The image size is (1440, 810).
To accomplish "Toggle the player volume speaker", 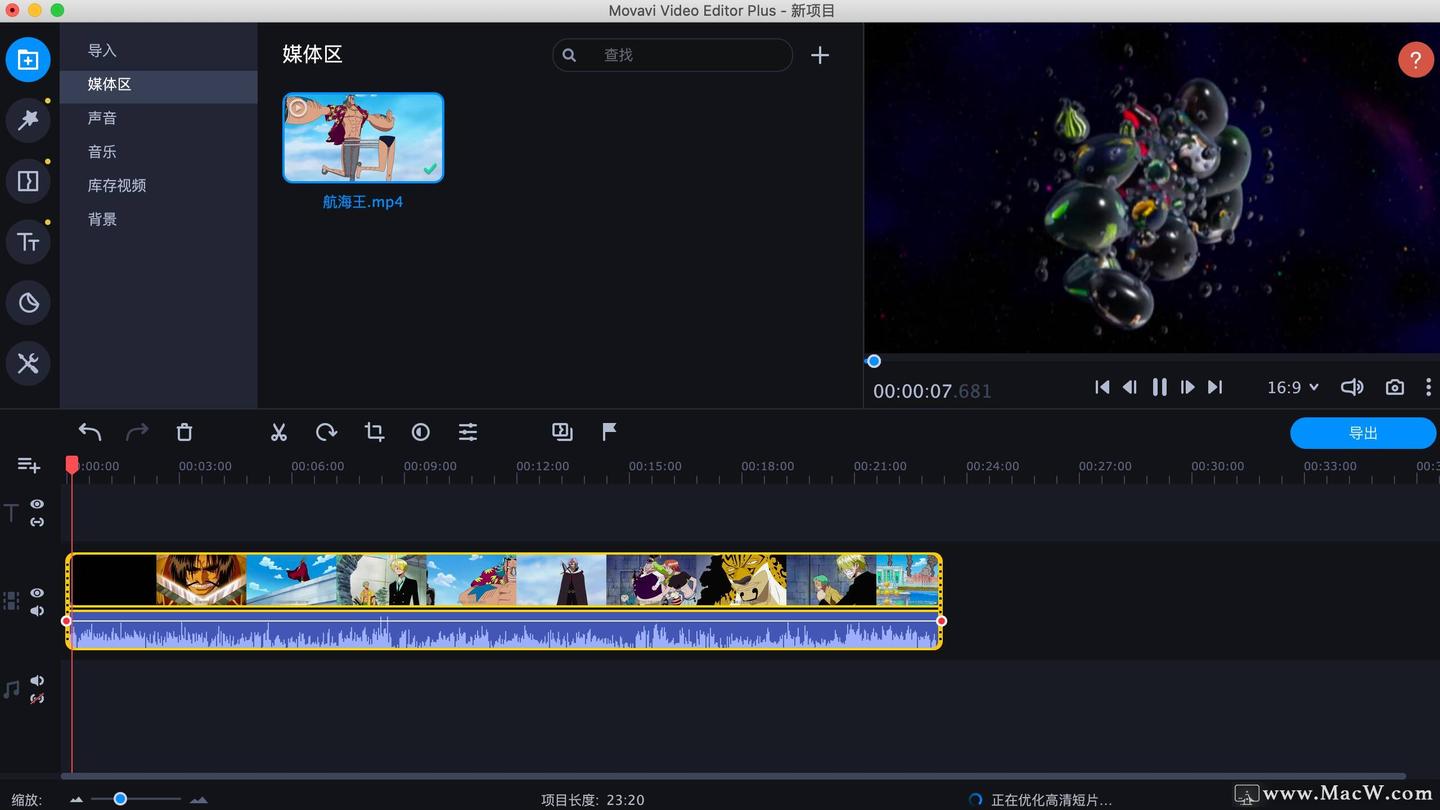I will 1352,387.
